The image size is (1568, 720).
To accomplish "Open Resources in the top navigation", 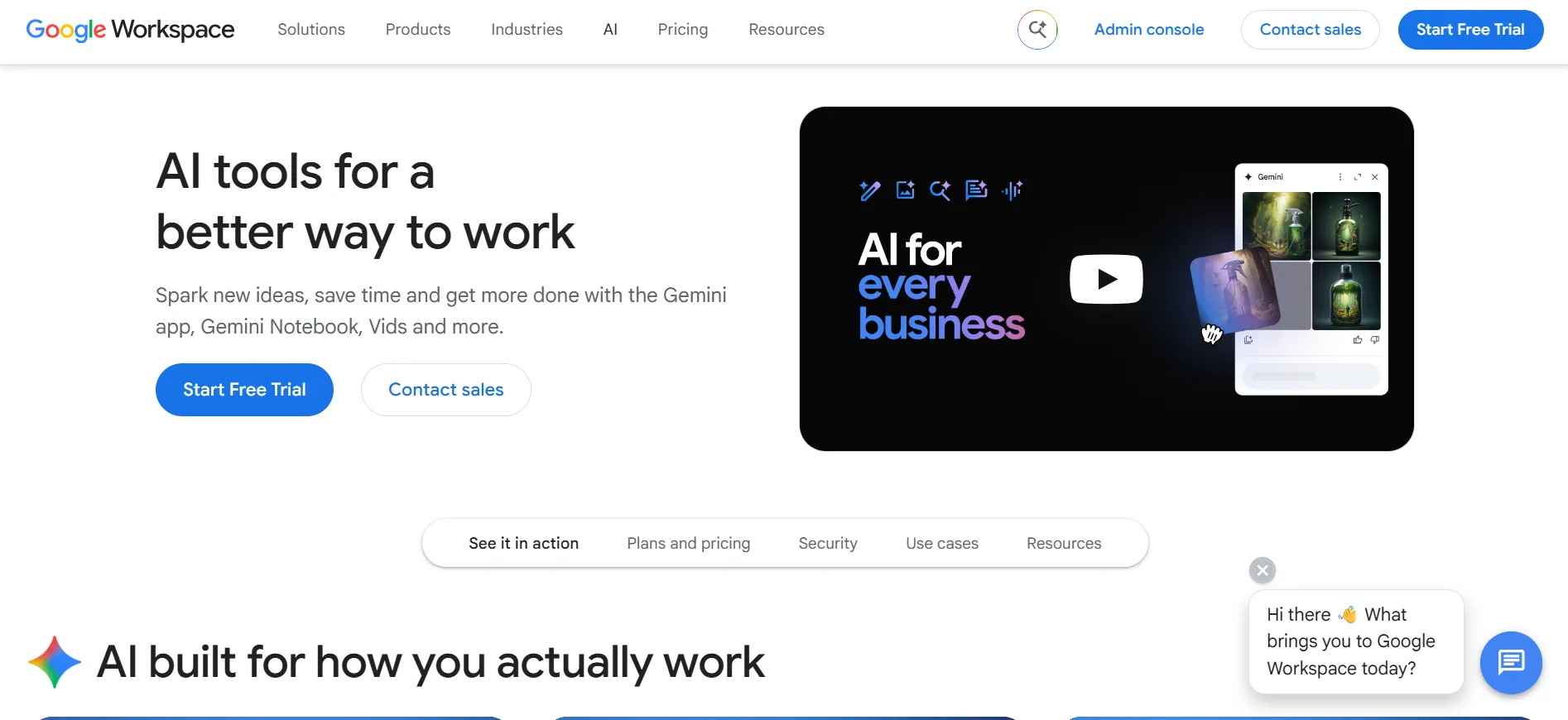I will coord(786,30).
